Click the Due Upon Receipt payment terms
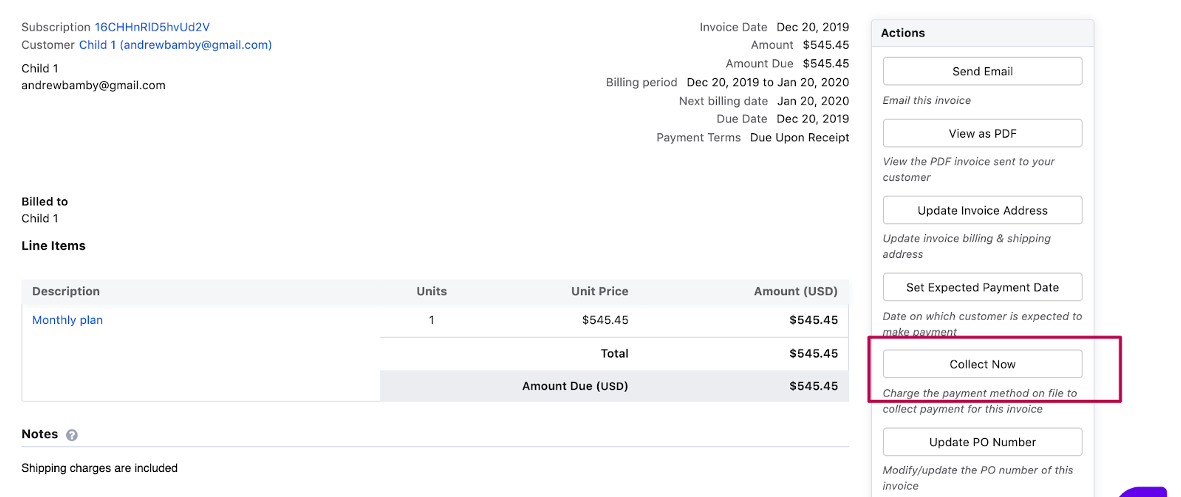 tap(799, 138)
